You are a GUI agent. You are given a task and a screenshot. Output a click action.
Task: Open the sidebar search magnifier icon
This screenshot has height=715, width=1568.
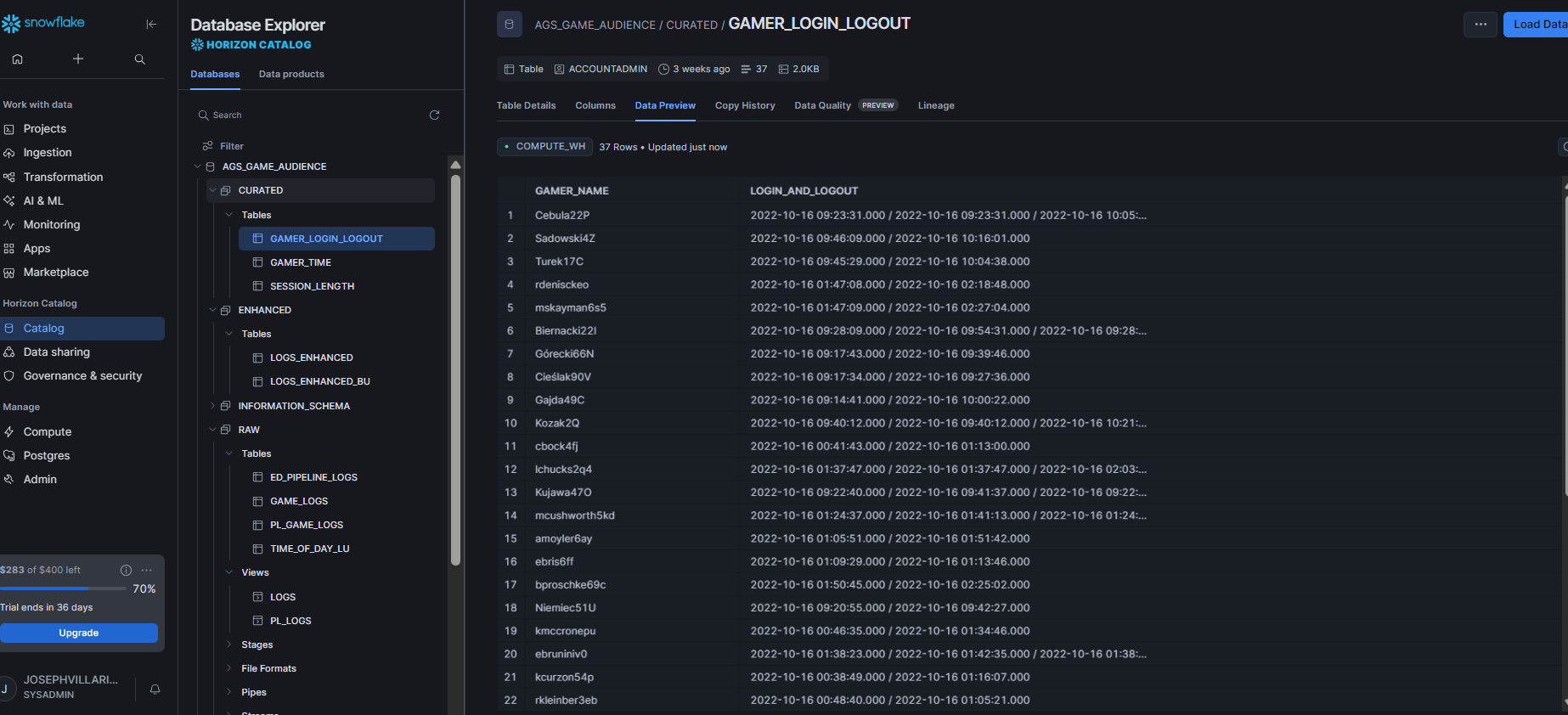tap(140, 59)
